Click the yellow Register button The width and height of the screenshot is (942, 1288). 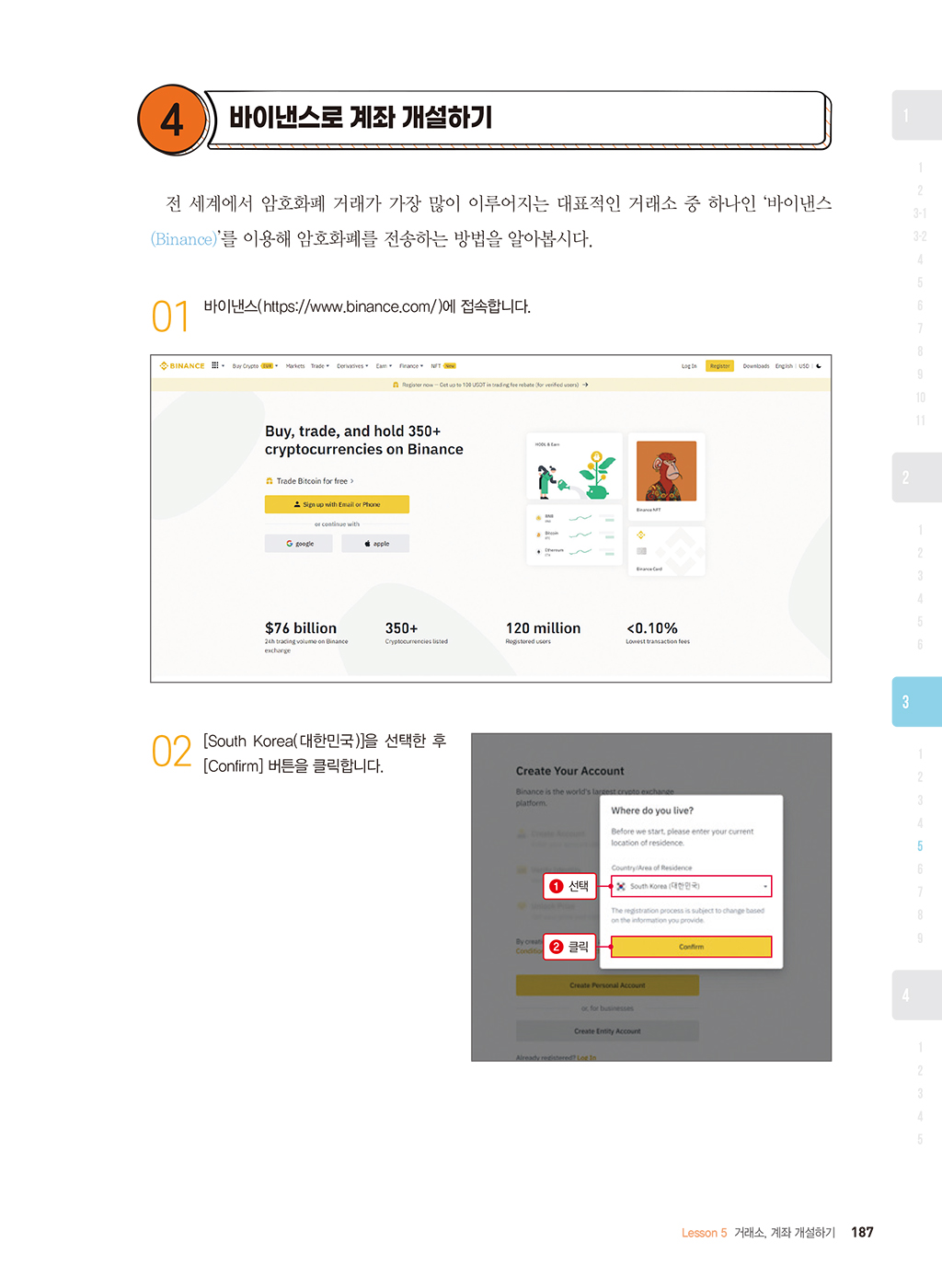pyautogui.click(x=719, y=366)
